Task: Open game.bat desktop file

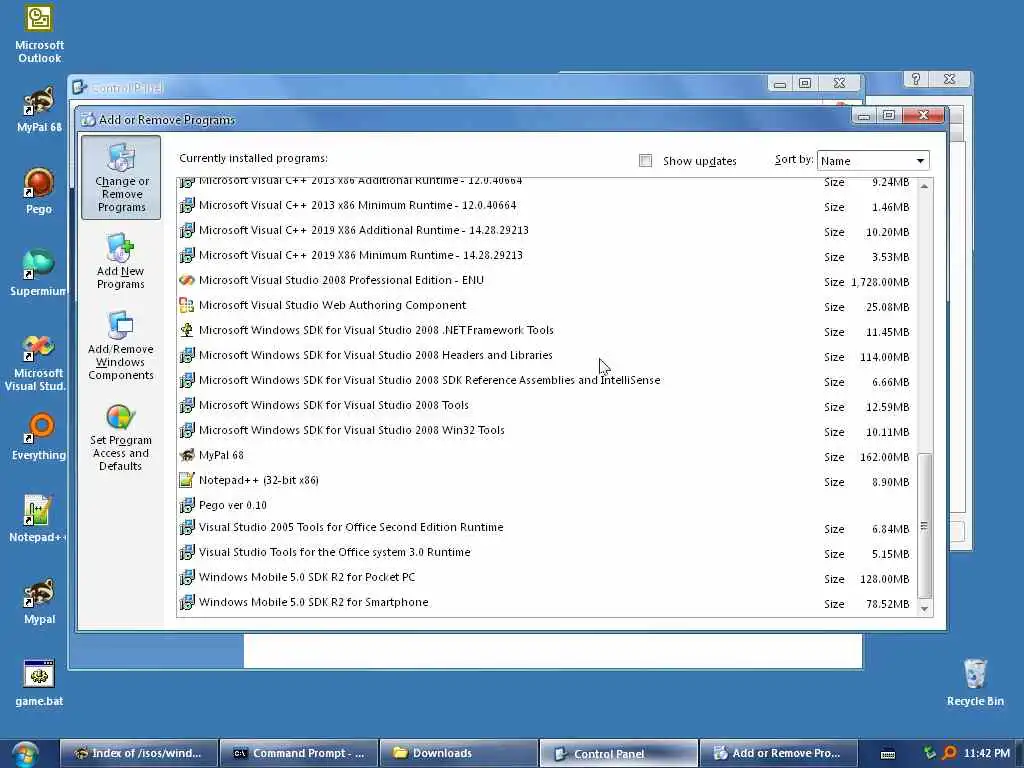Action: point(39,682)
